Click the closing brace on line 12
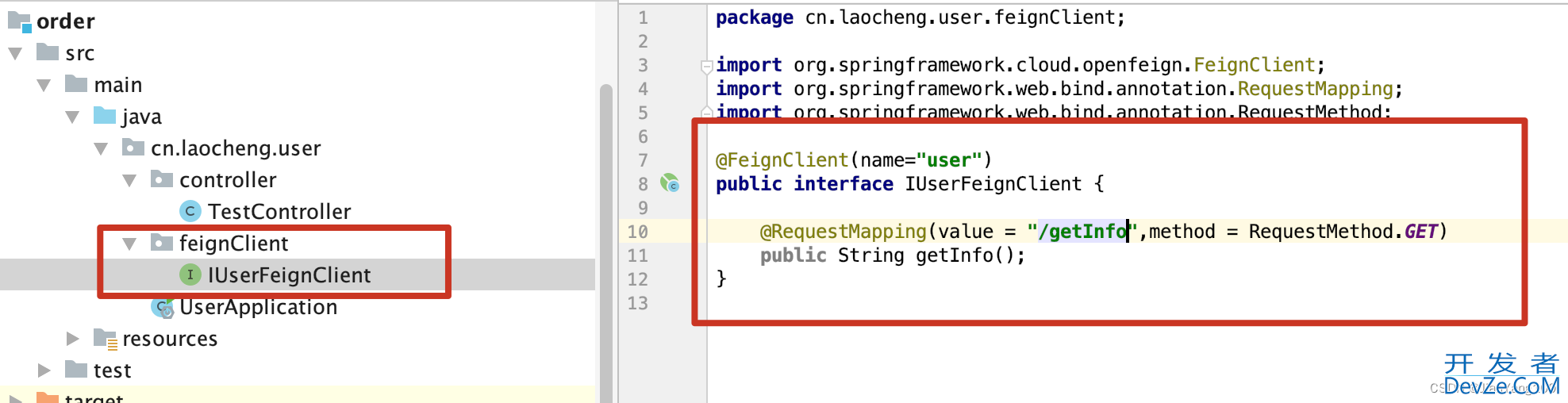 tap(721, 278)
